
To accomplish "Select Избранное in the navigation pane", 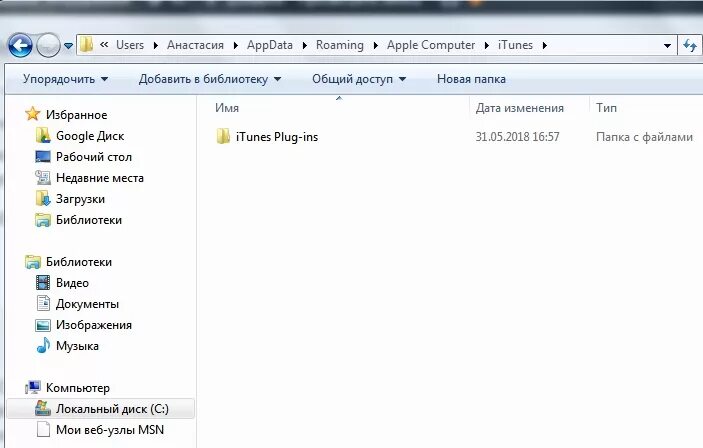I will pyautogui.click(x=77, y=115).
